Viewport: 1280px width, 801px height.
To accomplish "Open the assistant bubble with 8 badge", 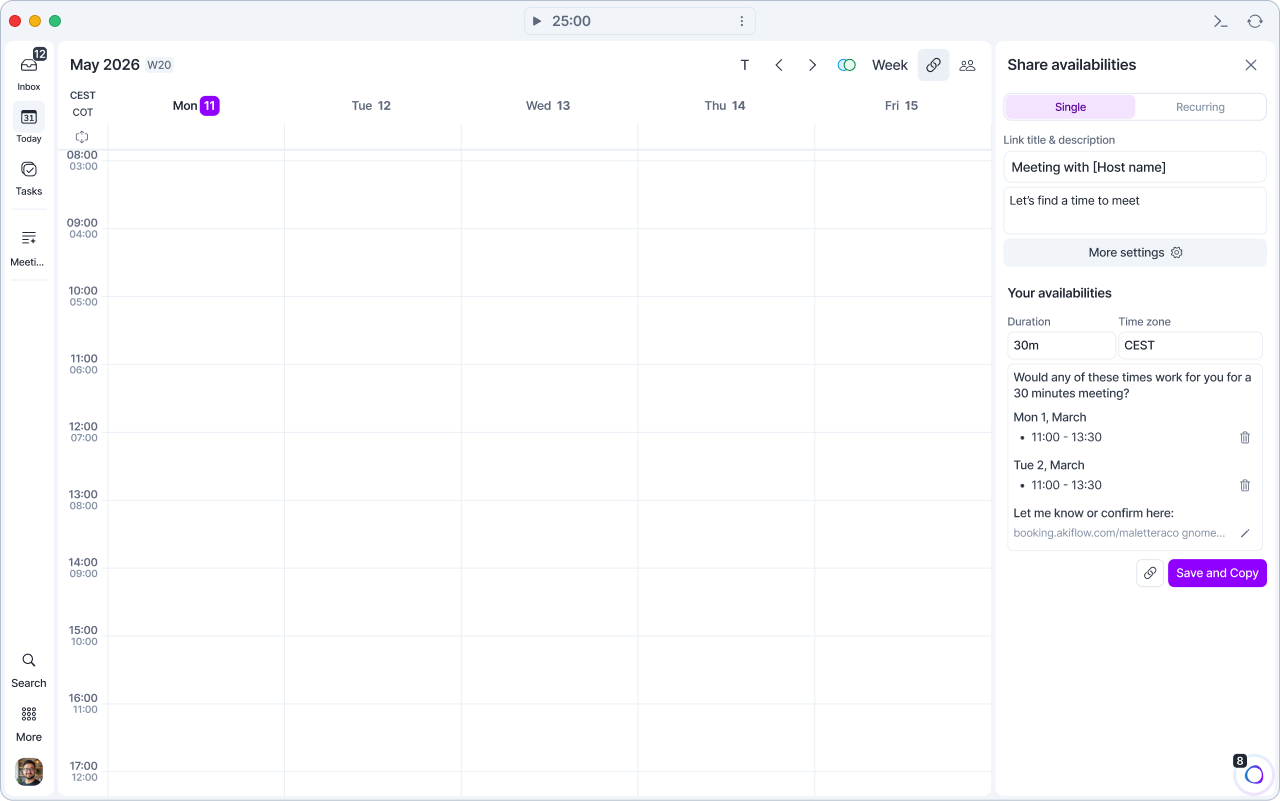I will [x=1254, y=774].
